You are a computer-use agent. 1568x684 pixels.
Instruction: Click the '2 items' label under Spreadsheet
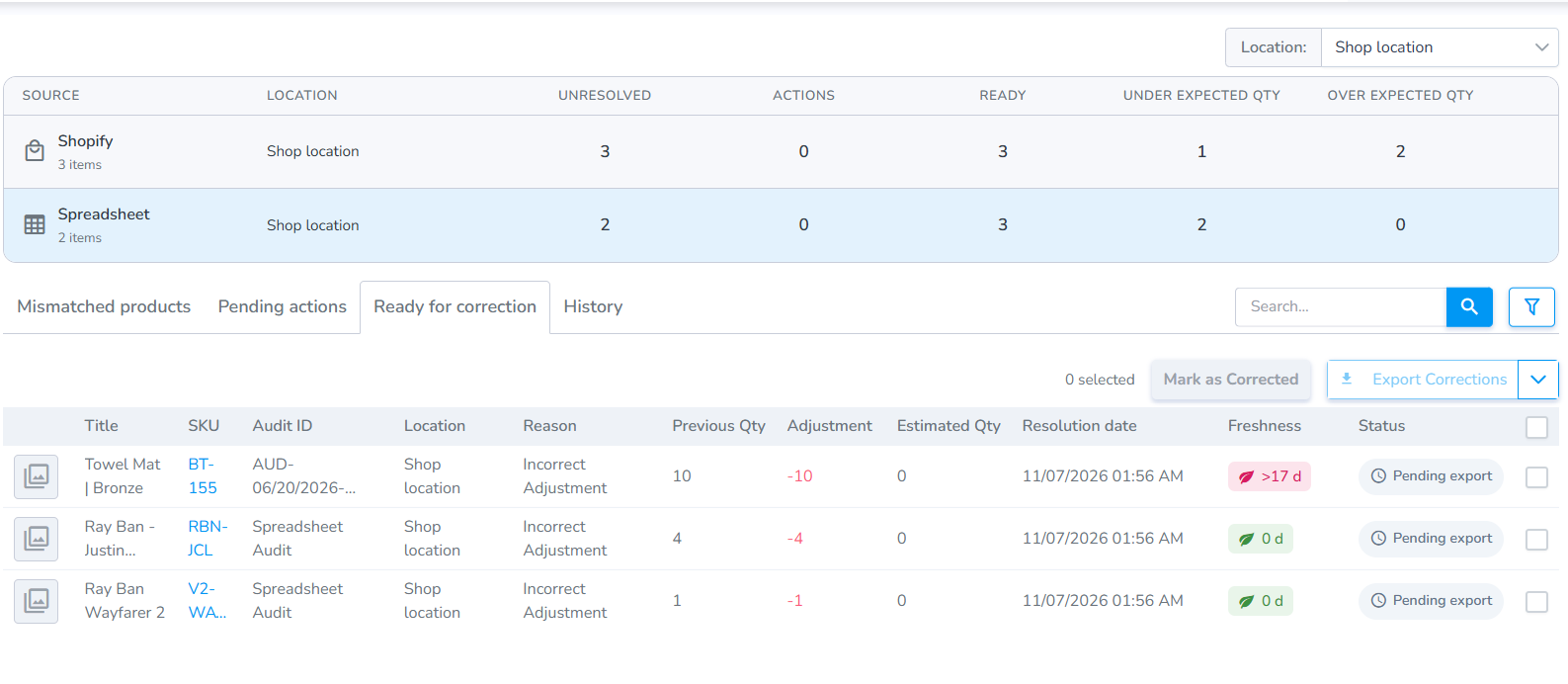(79, 238)
